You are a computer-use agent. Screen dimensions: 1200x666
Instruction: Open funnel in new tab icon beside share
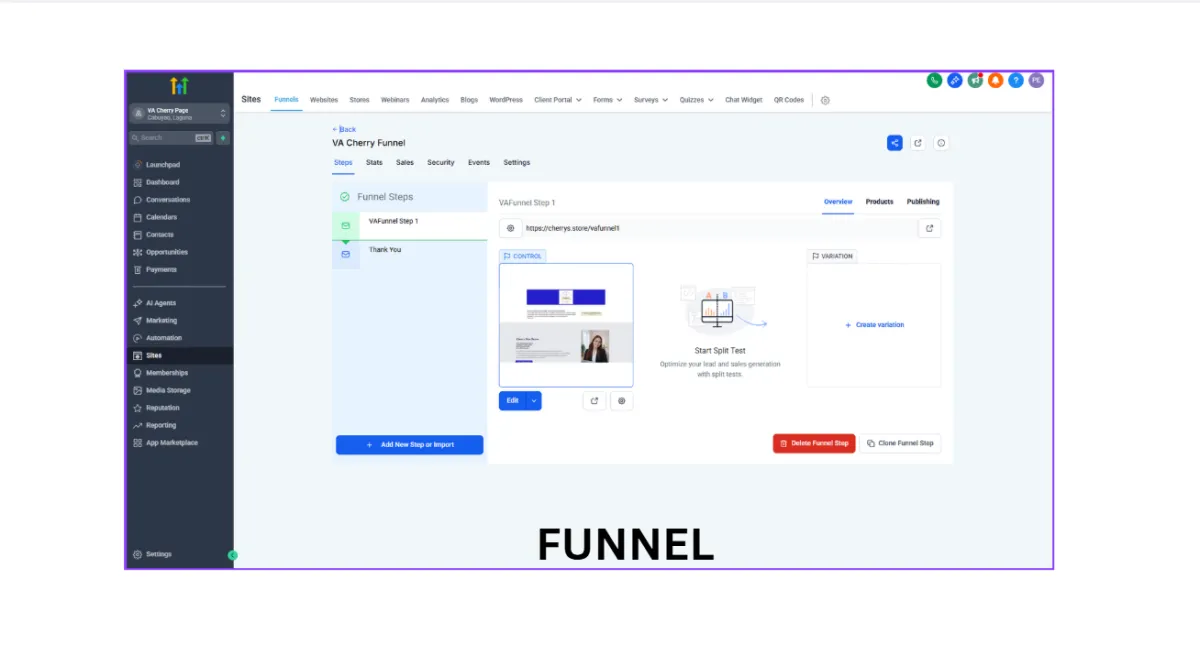pyautogui.click(x=918, y=143)
